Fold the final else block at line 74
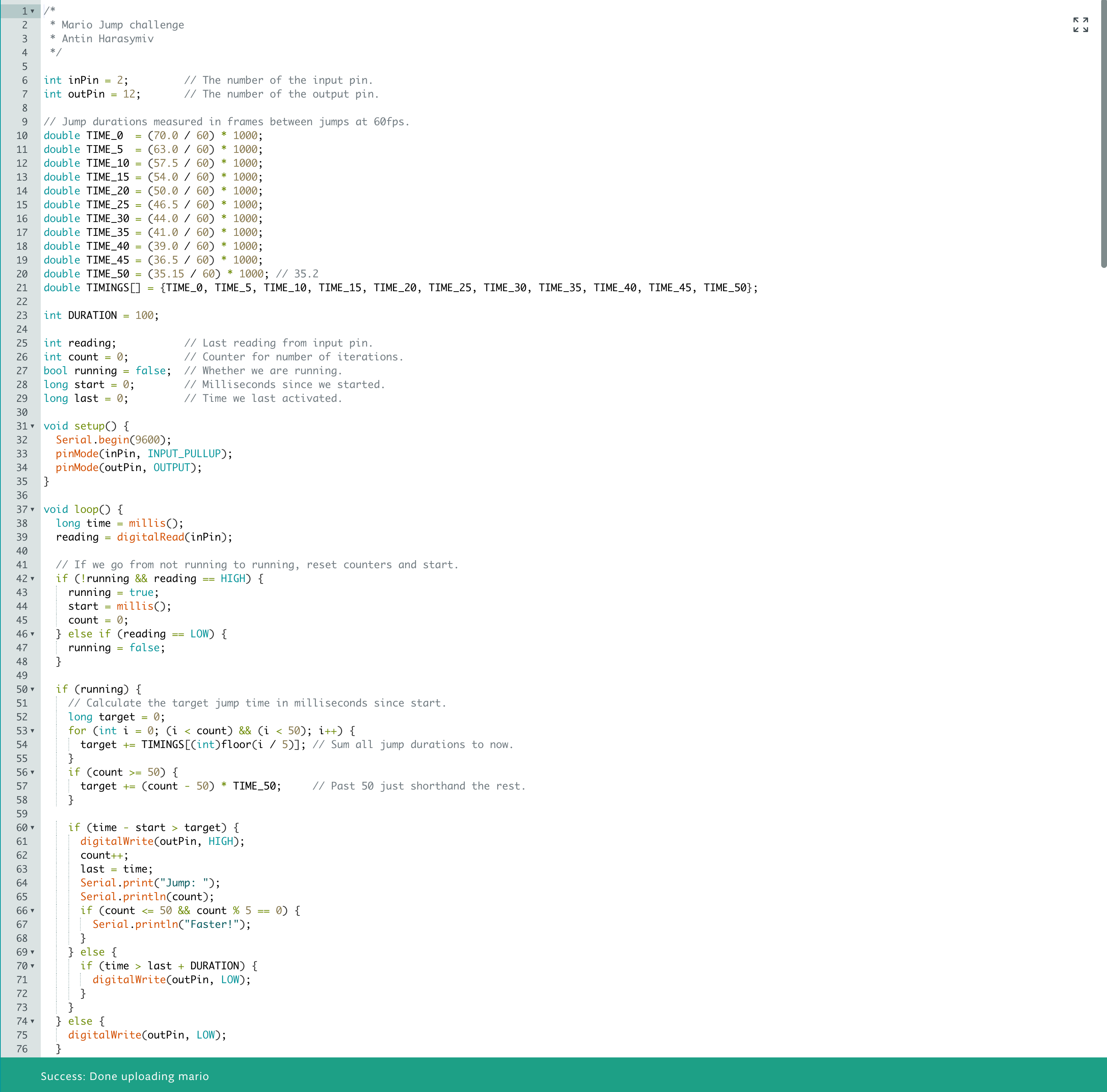This screenshot has height=1092, width=1107. (33, 1021)
